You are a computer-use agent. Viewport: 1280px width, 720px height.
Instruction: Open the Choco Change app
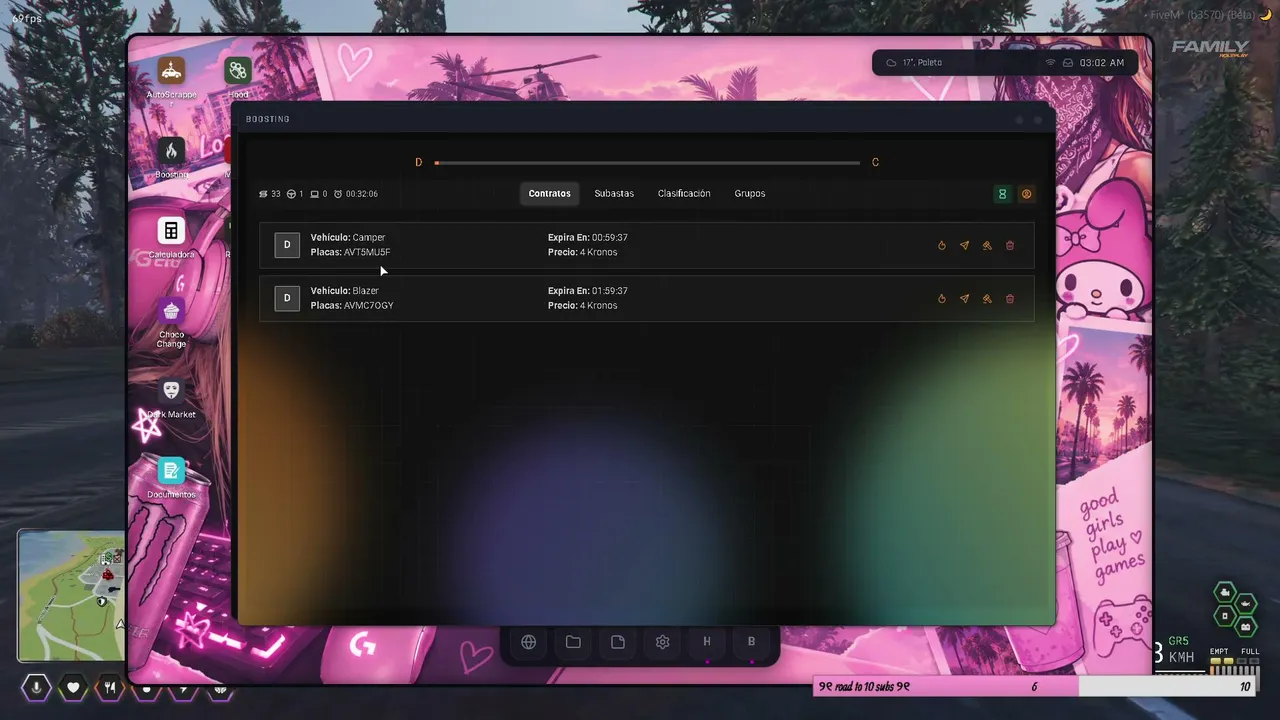coord(171,310)
